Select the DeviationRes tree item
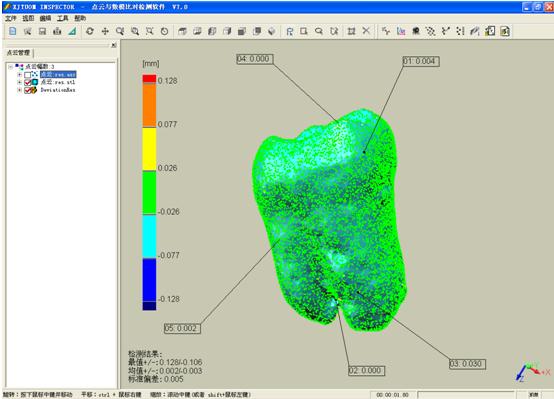This screenshot has height=399, width=554. (58, 90)
